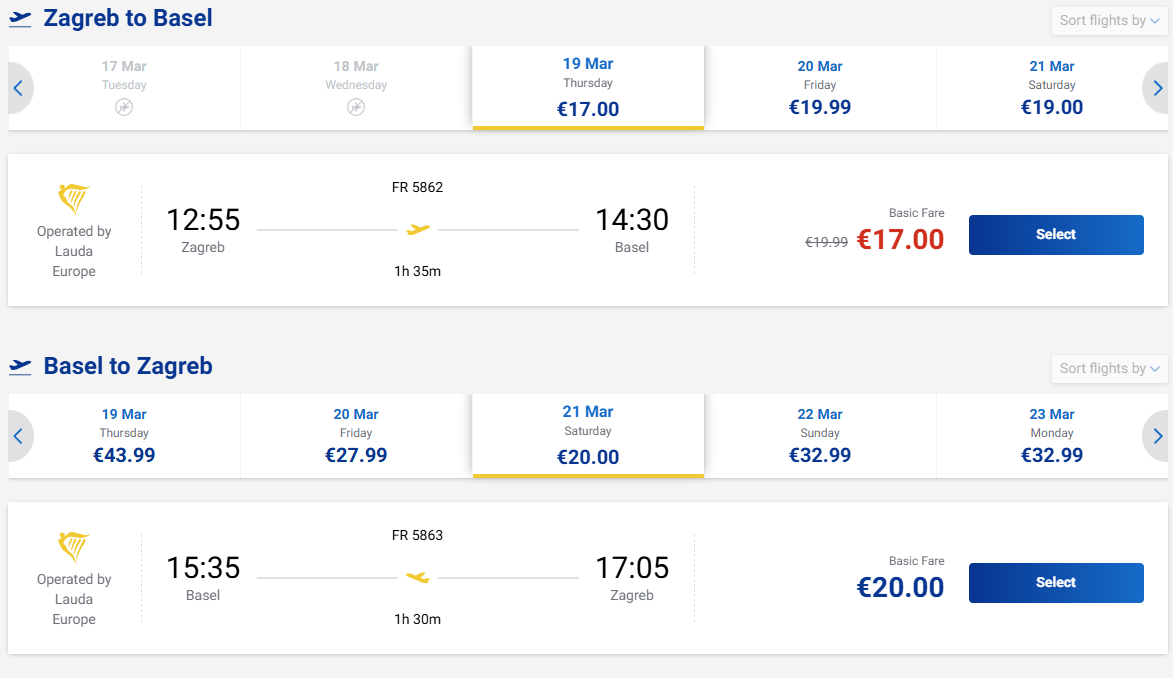The height and width of the screenshot is (678, 1173).
Task: Click next dates arrow for Zagreb to Basel
Action: 1157,88
